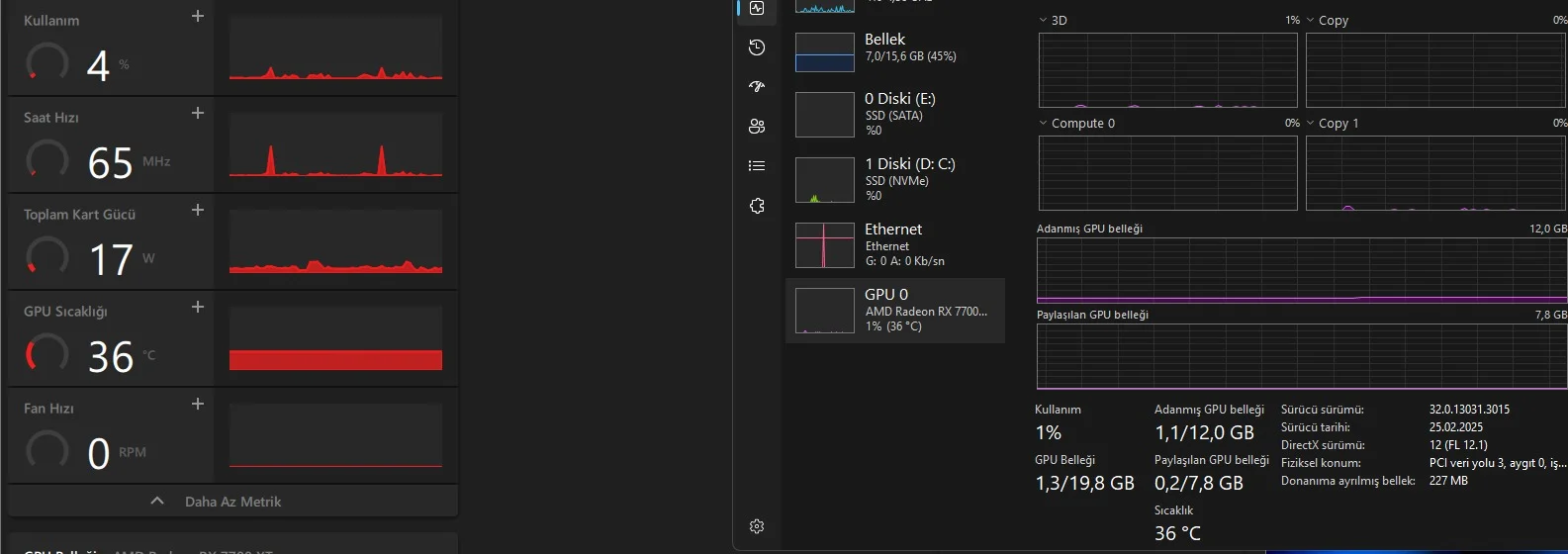Click the Toplam Kart Gücü power graph
The image size is (1568, 554).
point(335,242)
